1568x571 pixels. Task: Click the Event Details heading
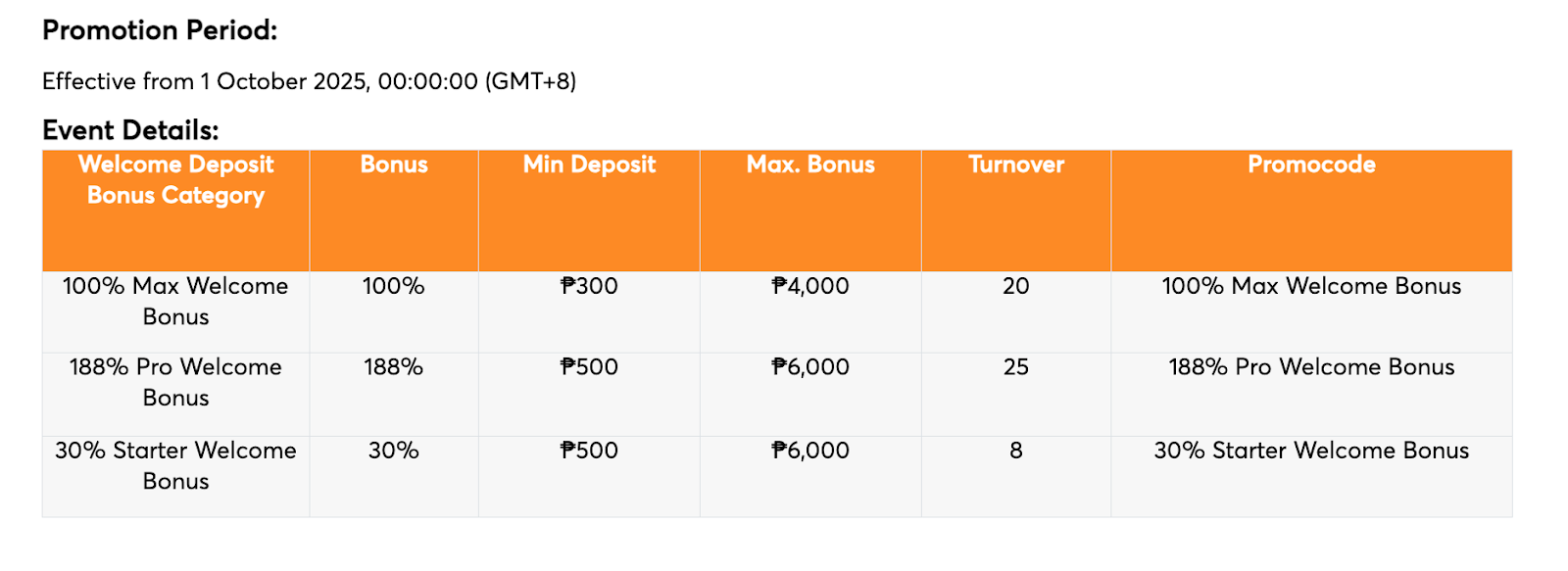point(130,130)
